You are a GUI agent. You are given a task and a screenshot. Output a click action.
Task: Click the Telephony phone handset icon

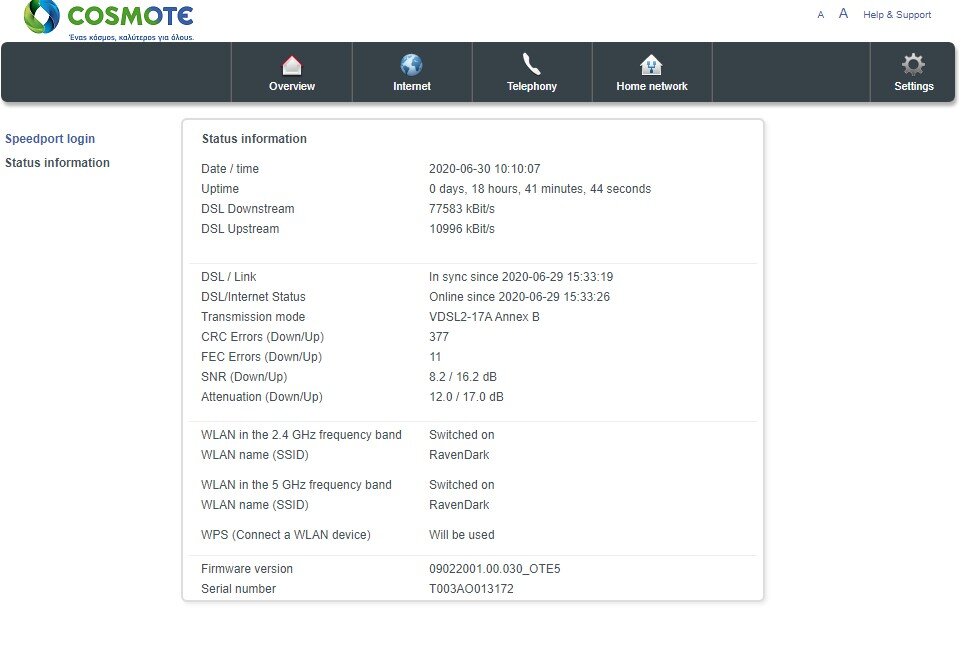pos(531,64)
